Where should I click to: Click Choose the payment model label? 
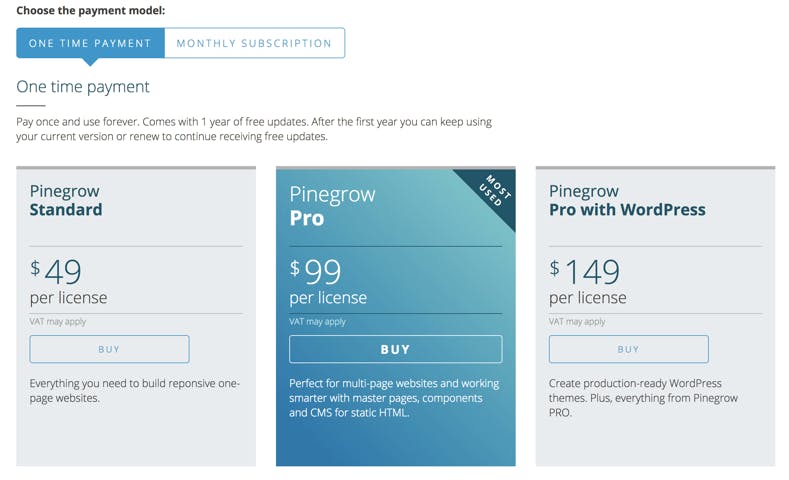coord(91,11)
